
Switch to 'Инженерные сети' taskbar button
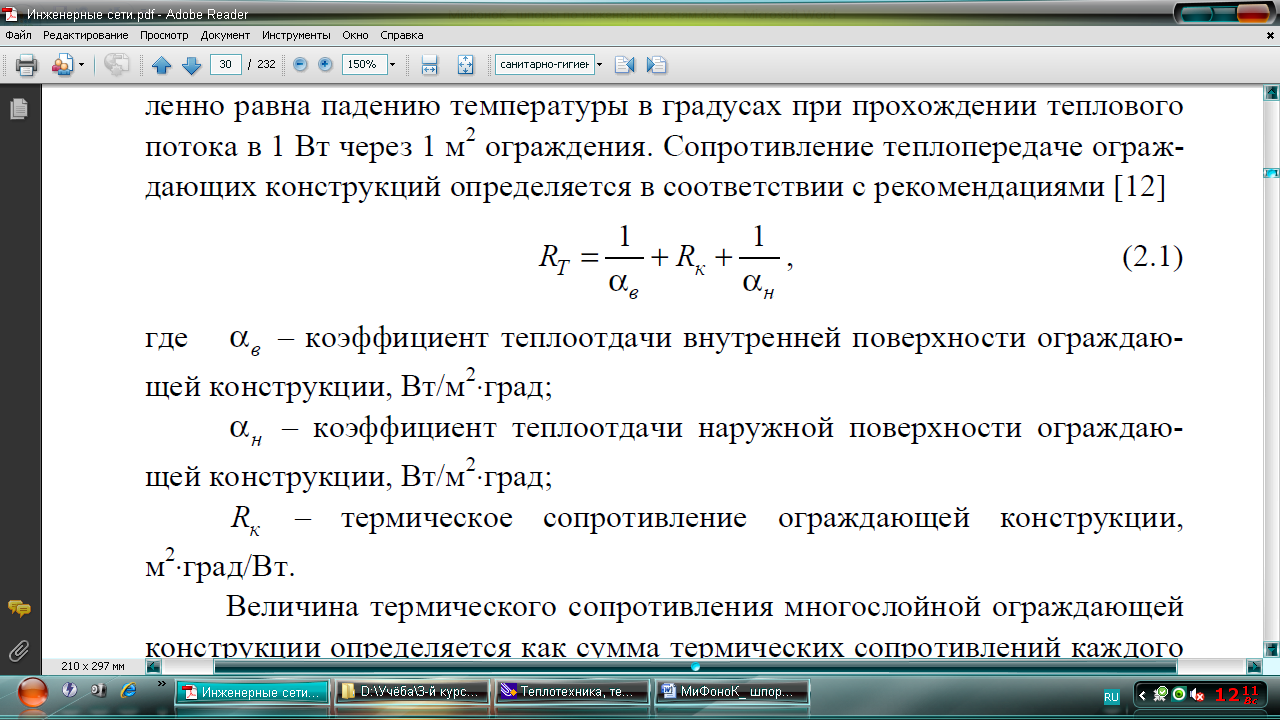(x=253, y=692)
